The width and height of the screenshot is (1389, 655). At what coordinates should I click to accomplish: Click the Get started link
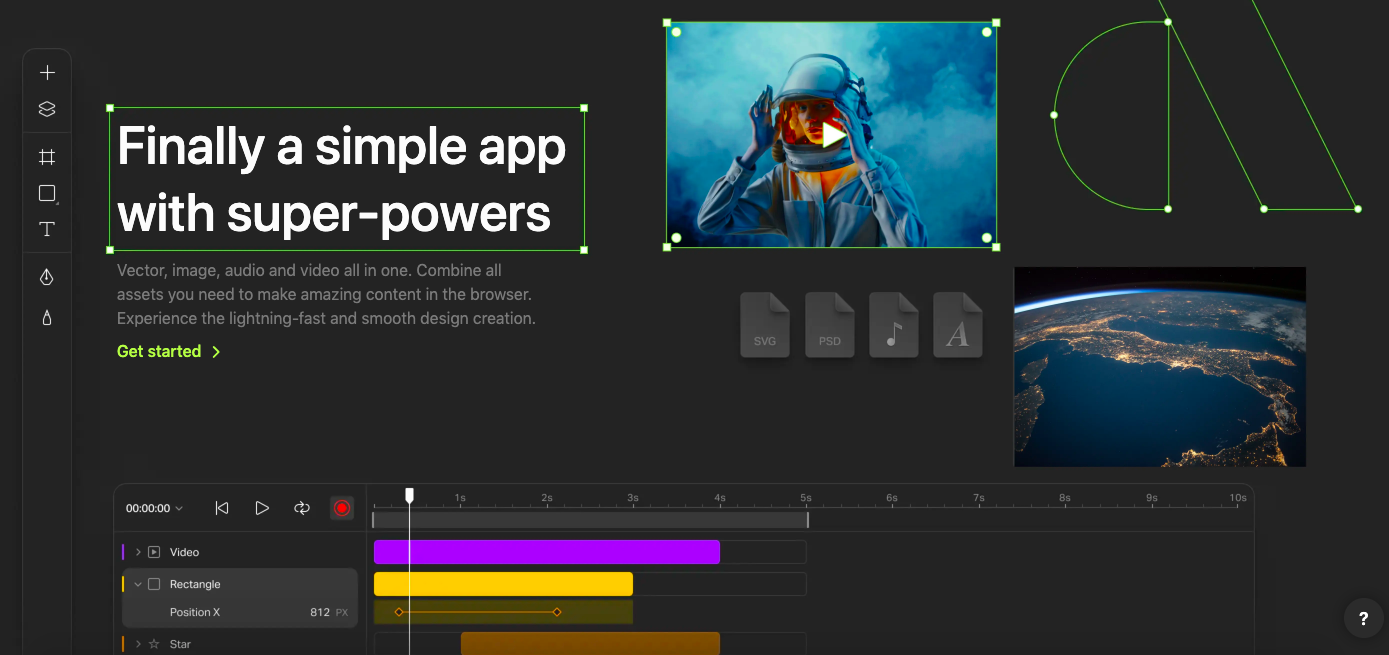(x=168, y=351)
